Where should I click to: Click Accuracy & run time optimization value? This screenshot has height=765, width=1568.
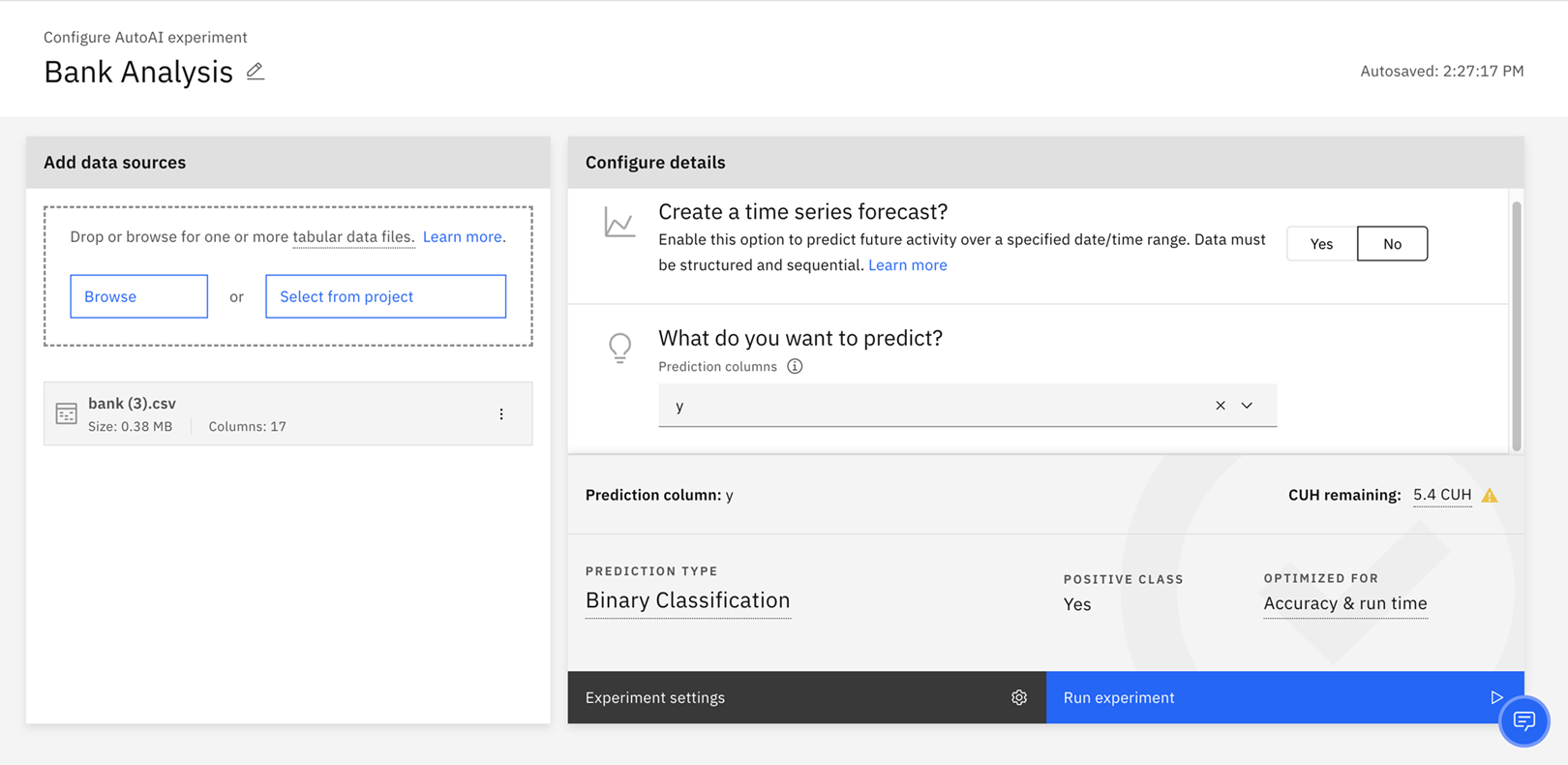1345,603
